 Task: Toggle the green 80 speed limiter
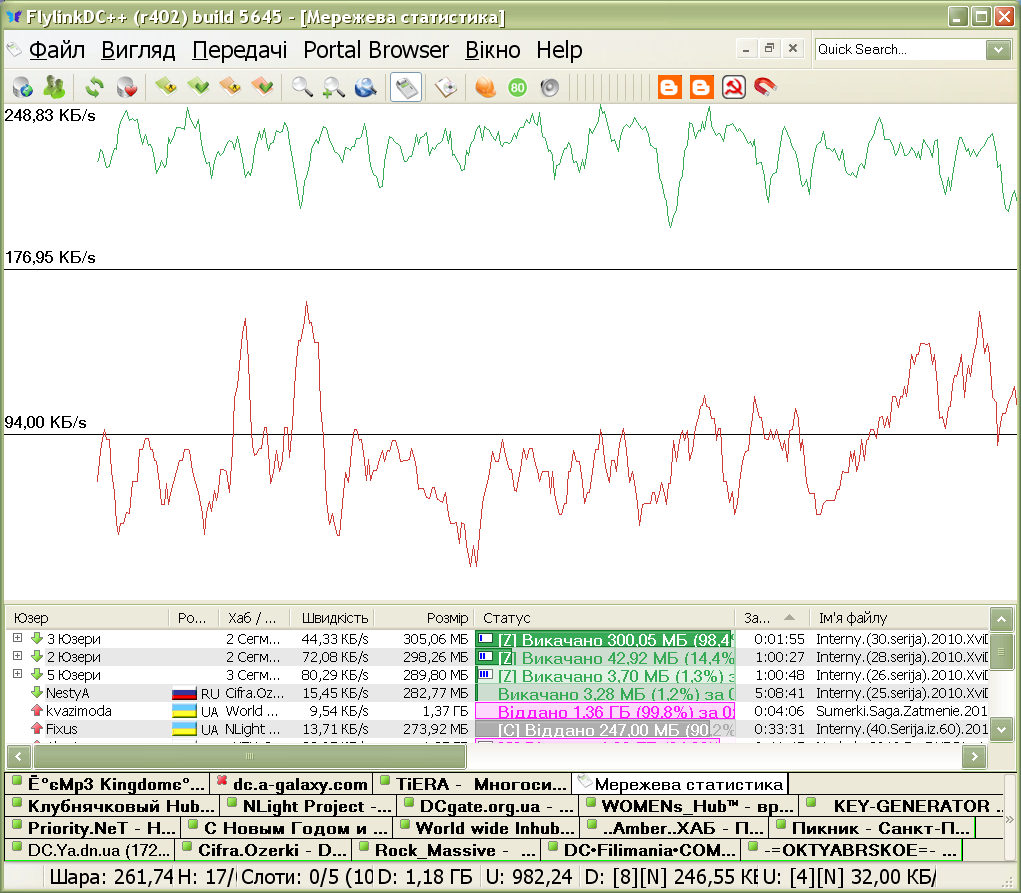tap(517, 88)
